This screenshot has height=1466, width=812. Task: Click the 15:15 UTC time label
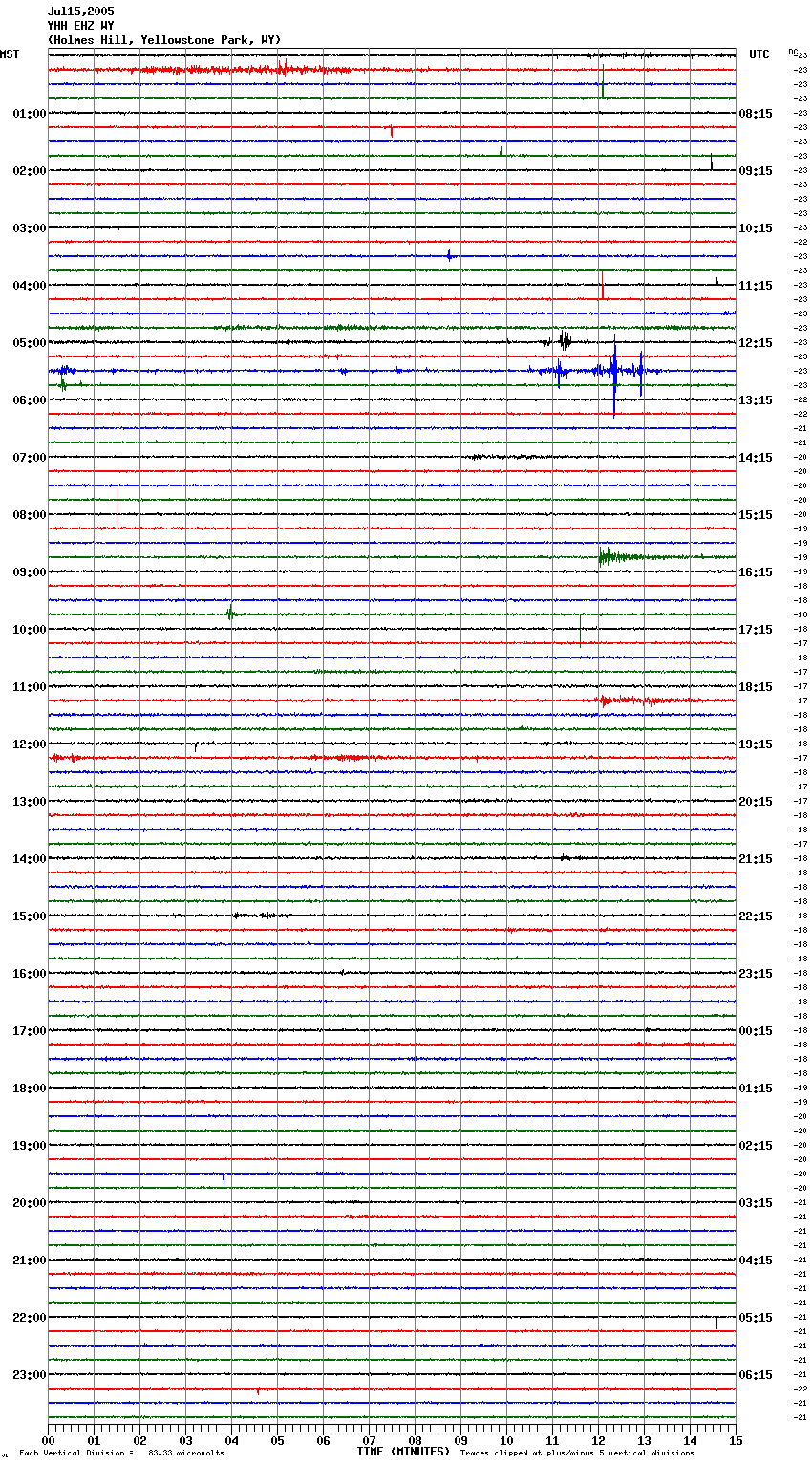pyautogui.click(x=756, y=515)
